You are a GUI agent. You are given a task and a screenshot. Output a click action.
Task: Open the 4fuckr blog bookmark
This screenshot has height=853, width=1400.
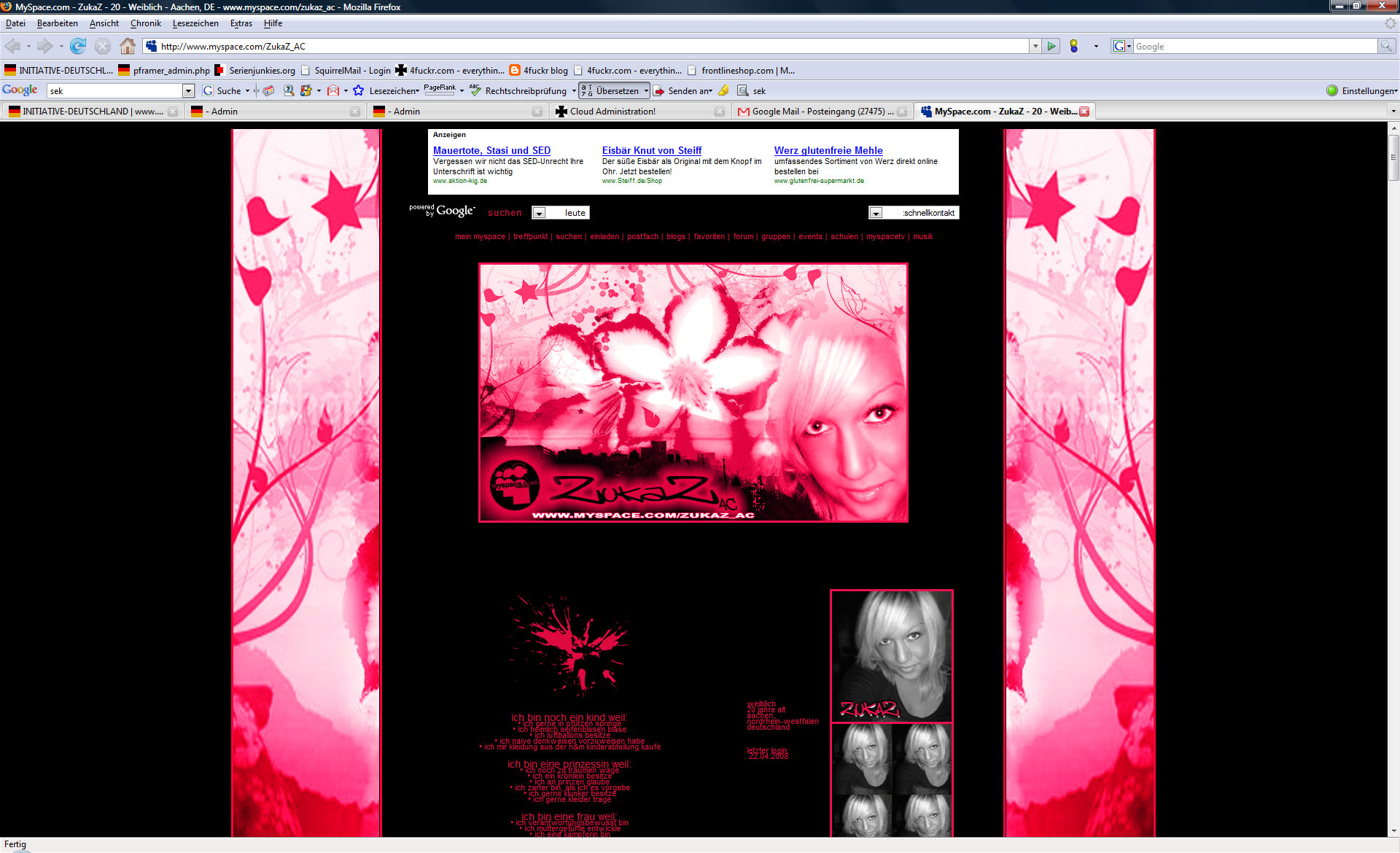539,70
